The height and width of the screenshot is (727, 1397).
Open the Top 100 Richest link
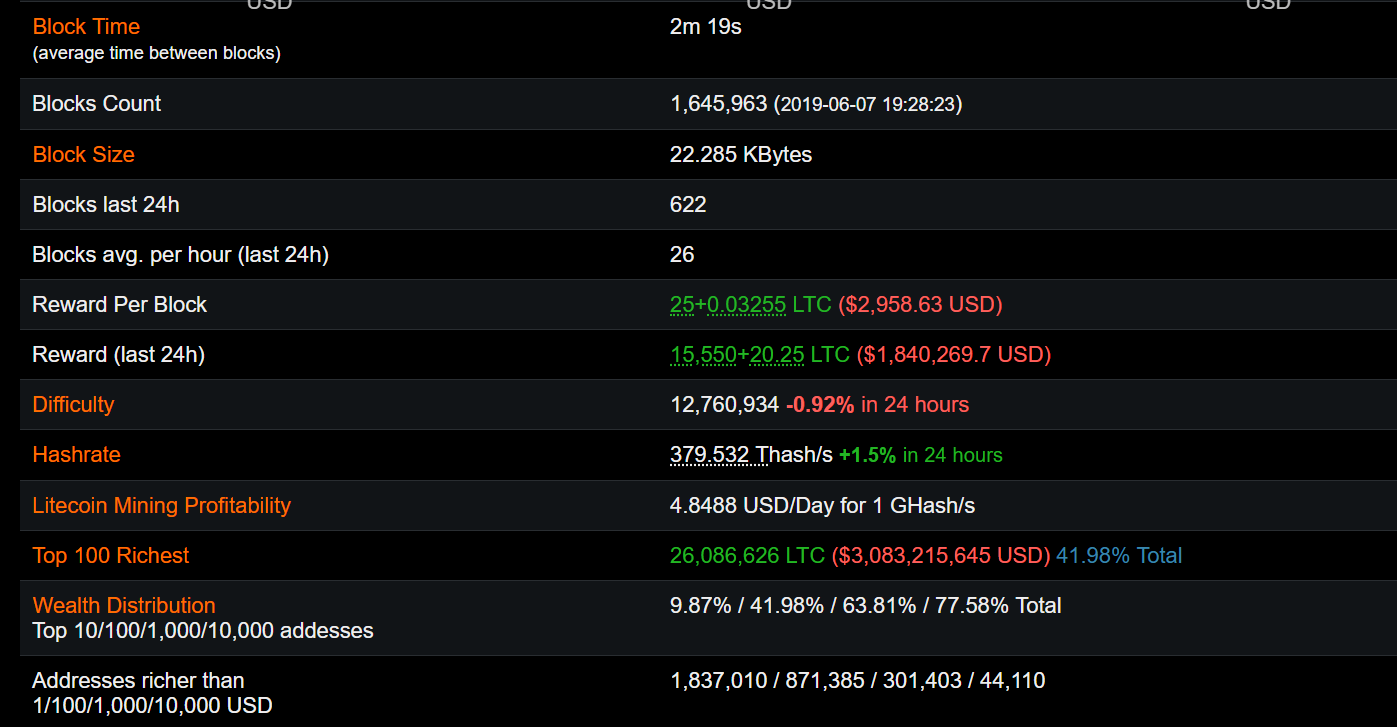[x=110, y=555]
